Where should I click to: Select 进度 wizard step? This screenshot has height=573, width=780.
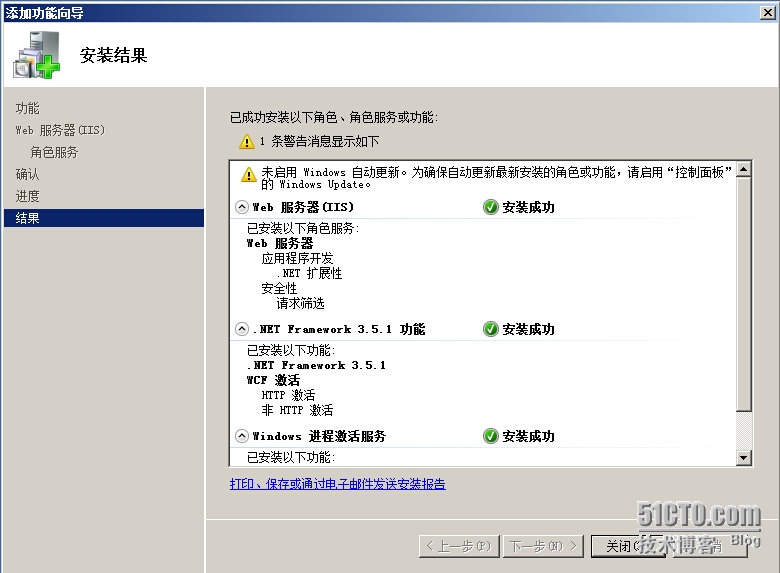(27, 195)
